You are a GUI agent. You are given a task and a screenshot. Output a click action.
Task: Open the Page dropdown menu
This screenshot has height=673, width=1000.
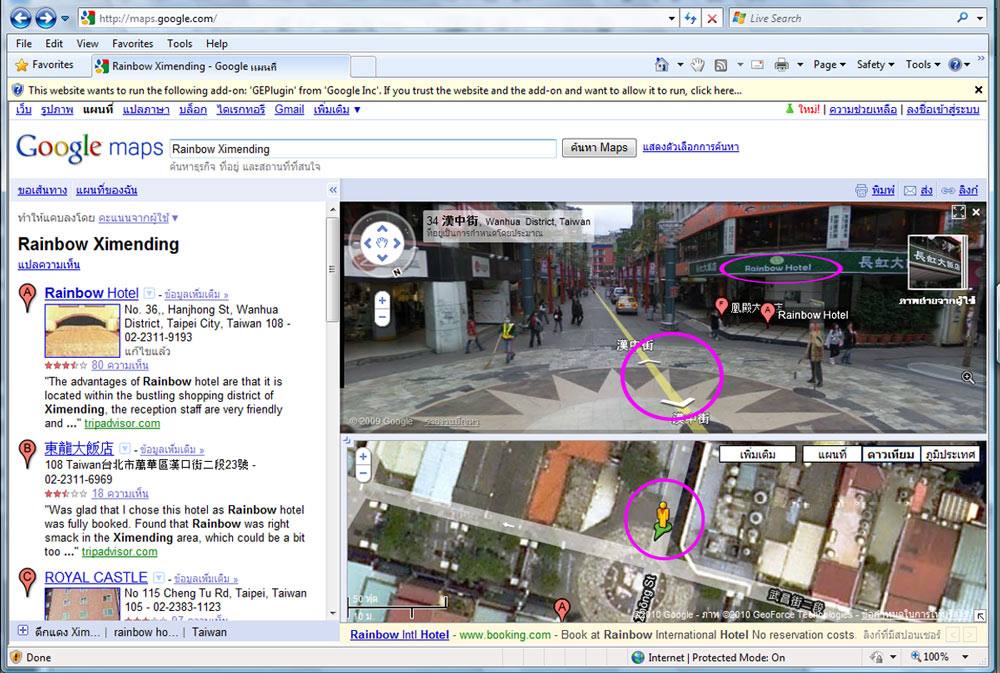pos(829,64)
